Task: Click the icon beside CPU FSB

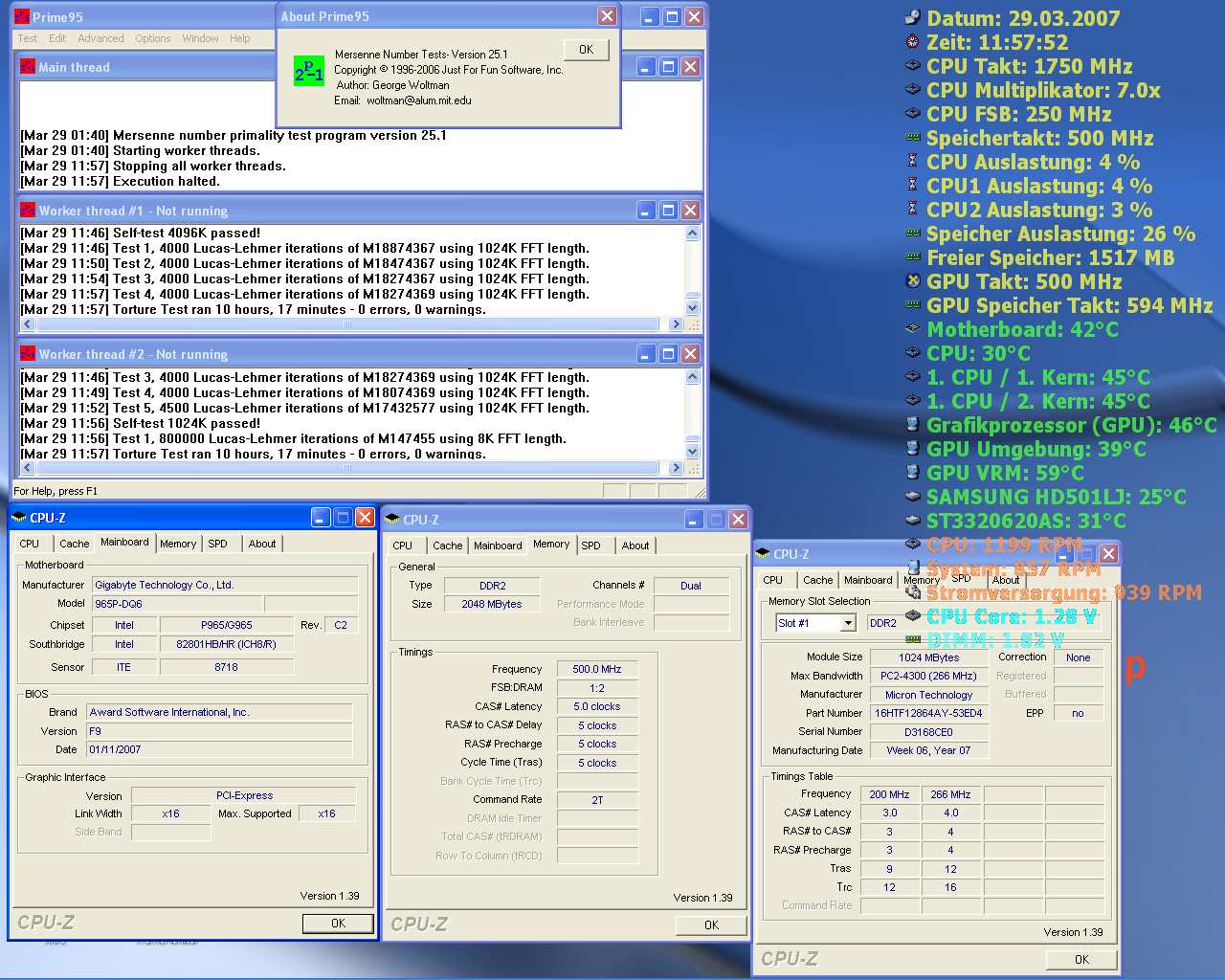Action: click(x=912, y=113)
